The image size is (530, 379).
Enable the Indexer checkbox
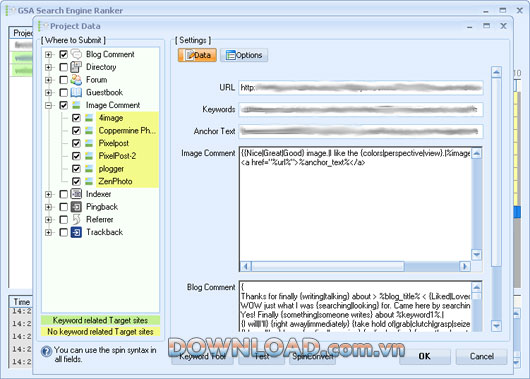[x=64, y=194]
